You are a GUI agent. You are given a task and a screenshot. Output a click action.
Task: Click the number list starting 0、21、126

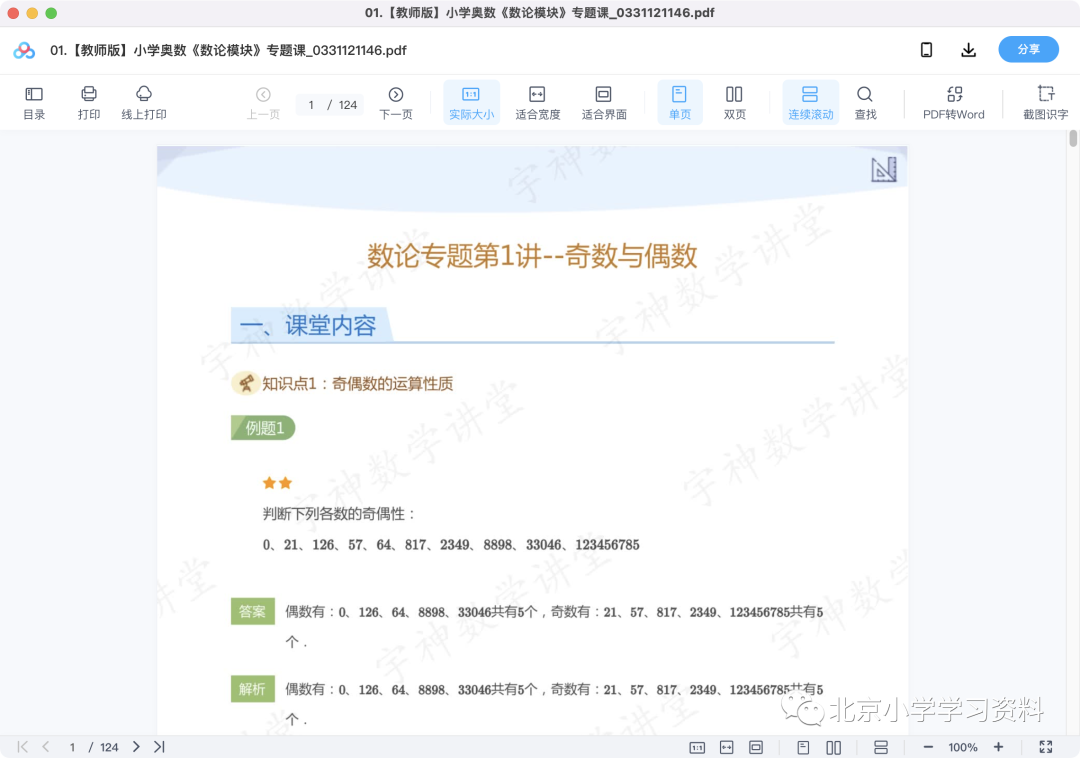451,545
